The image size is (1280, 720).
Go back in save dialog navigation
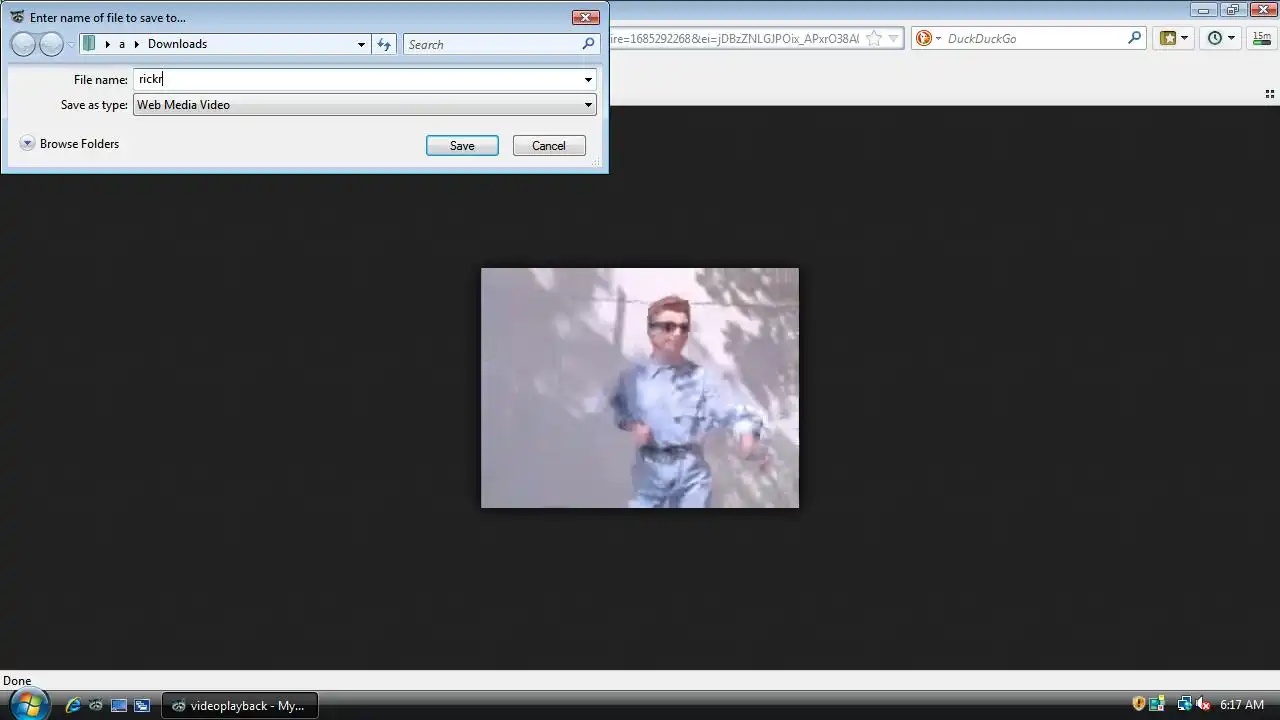click(23, 44)
